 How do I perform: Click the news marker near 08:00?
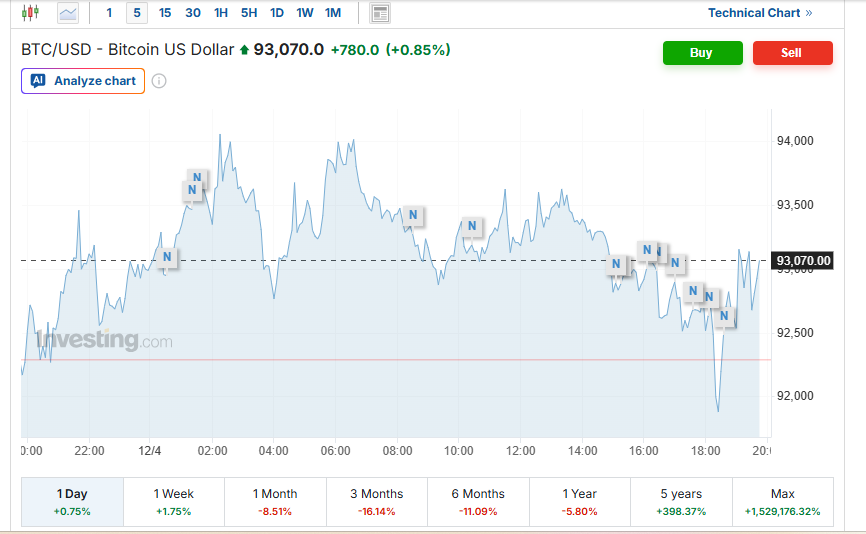pos(412,215)
